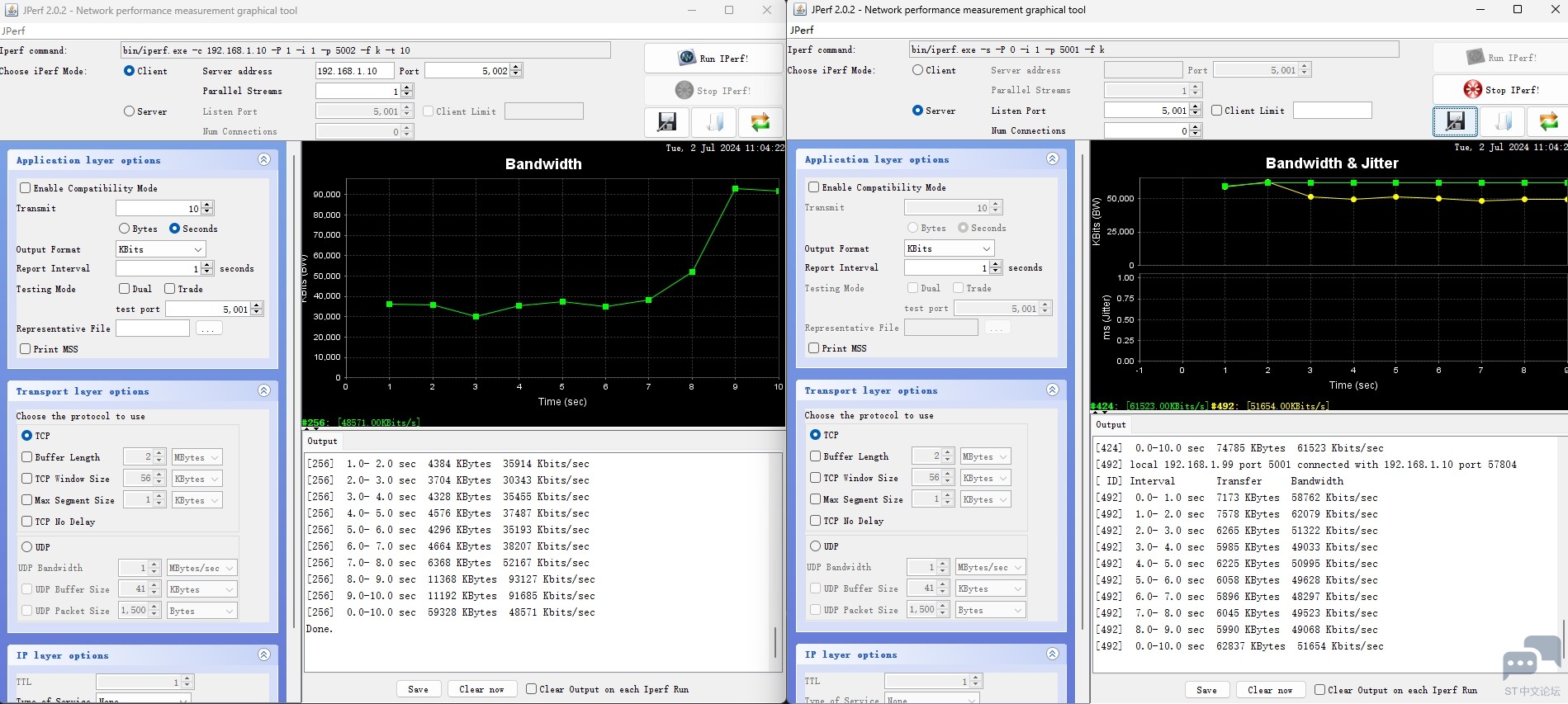Open Output Format KBits dropdown in left window
The image size is (1568, 704).
(x=160, y=249)
